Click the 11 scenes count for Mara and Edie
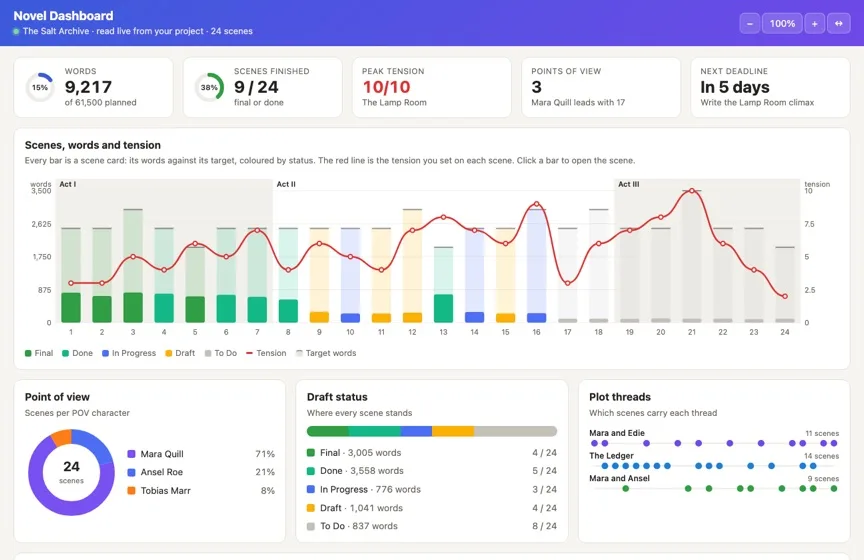 click(x=822, y=434)
